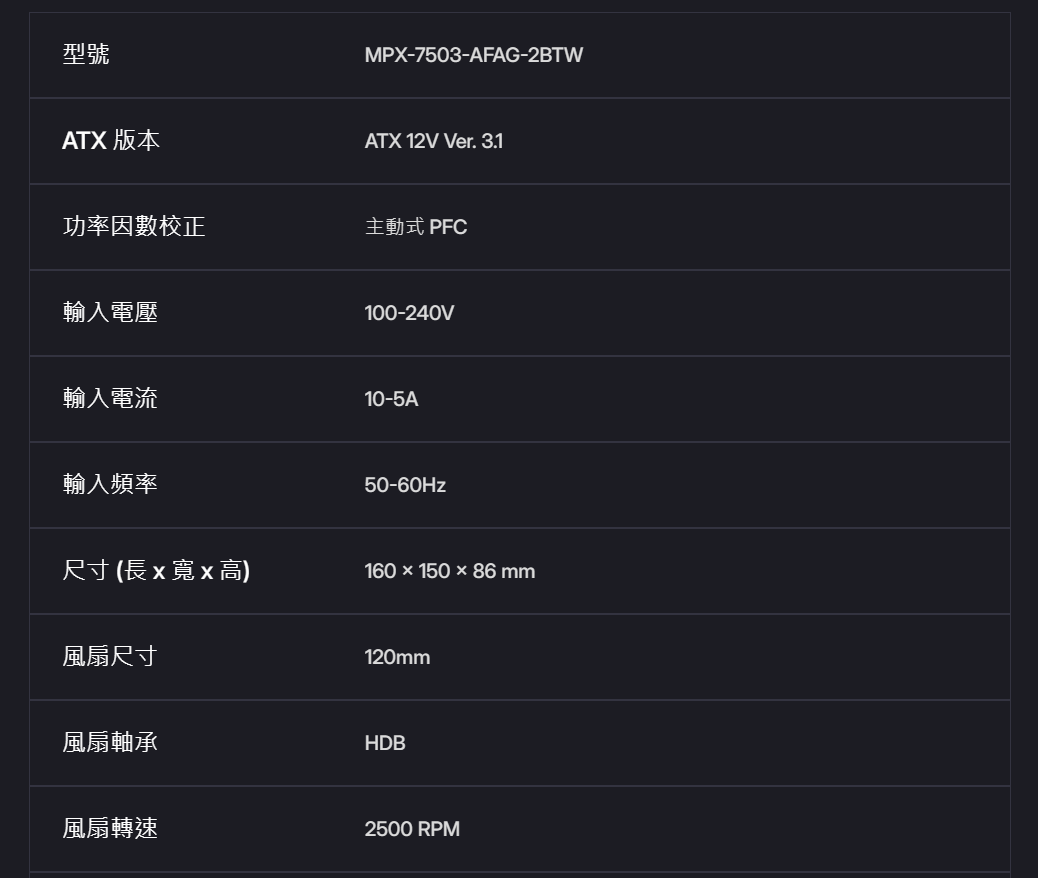Click the 10-5A current value
Viewport: 1038px width, 878px height.
tap(391, 399)
